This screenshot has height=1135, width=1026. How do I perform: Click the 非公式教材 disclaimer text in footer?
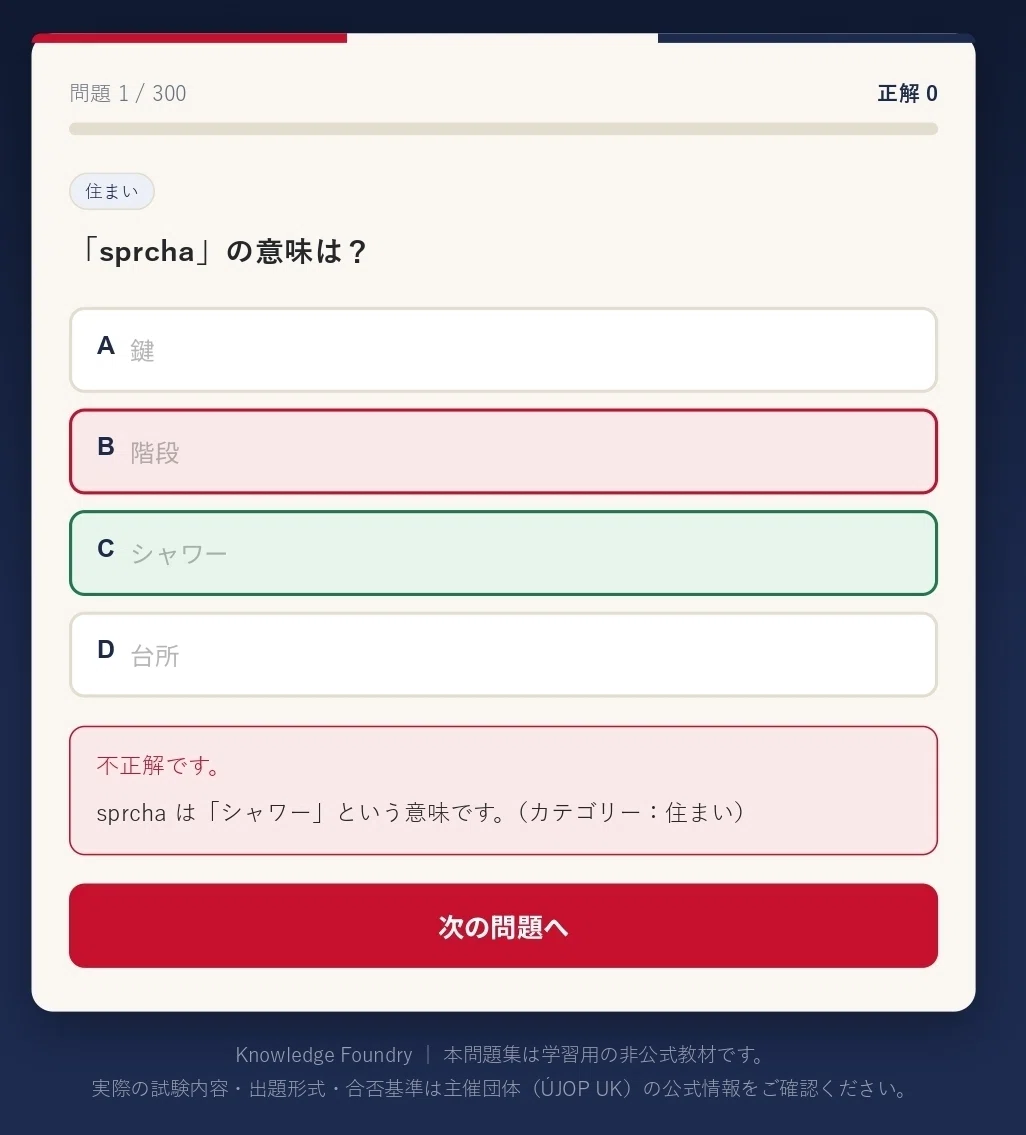pos(605,1055)
